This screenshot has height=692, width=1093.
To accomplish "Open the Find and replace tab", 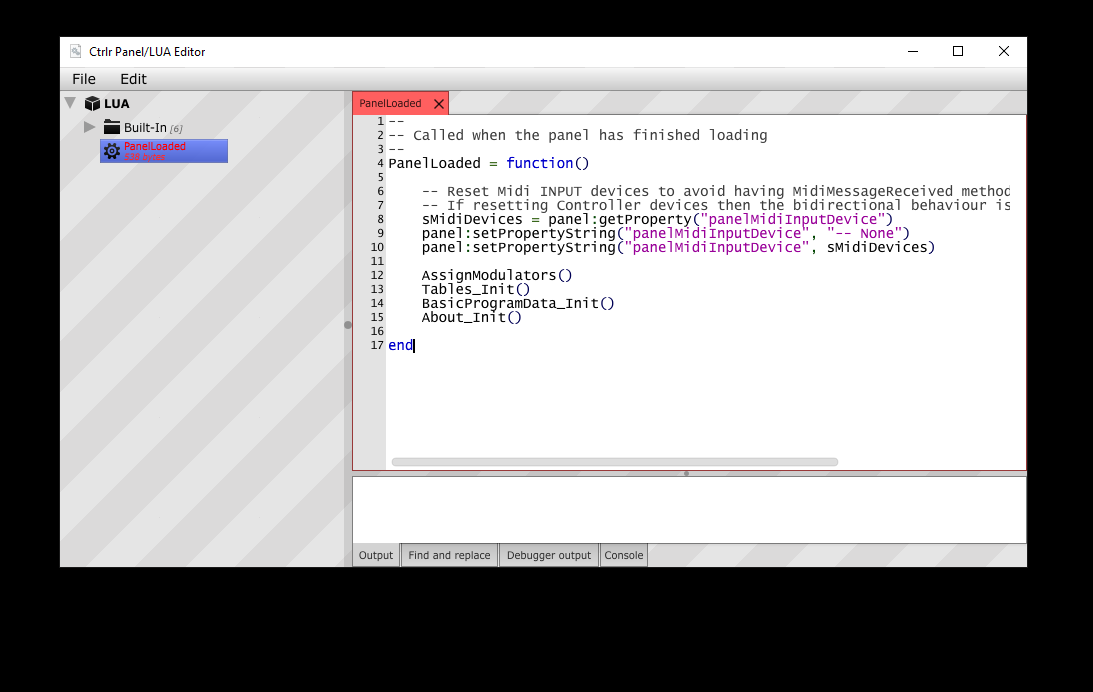I will click(448, 555).
